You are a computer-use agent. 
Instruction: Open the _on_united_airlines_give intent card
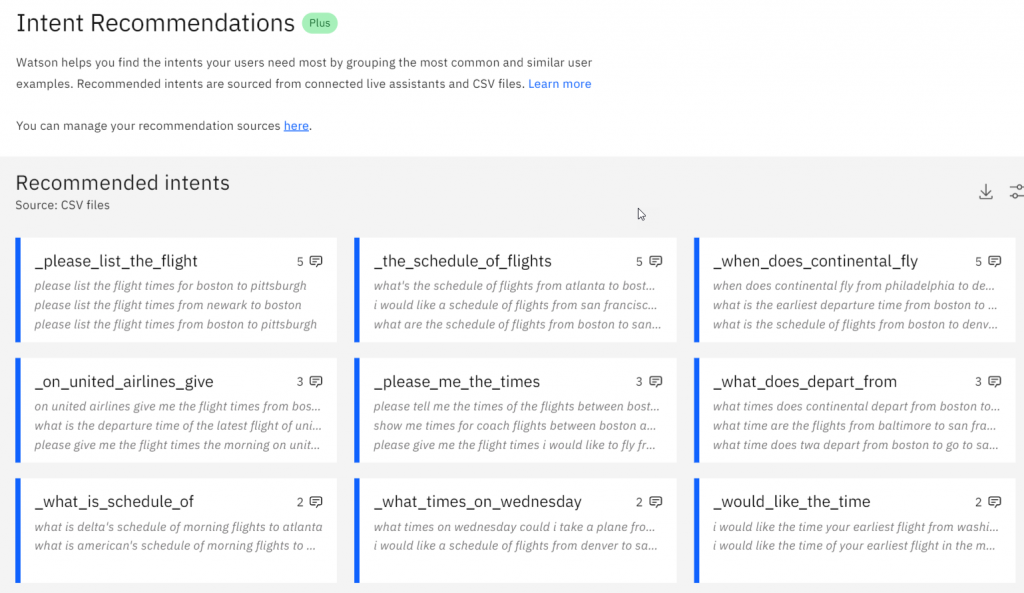pos(176,410)
